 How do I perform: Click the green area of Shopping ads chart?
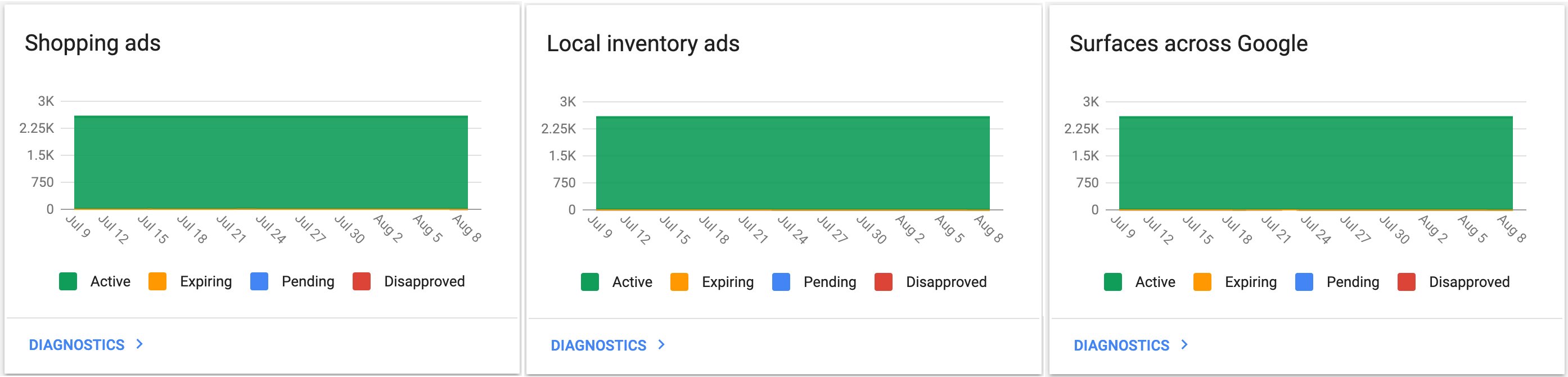tap(271, 163)
